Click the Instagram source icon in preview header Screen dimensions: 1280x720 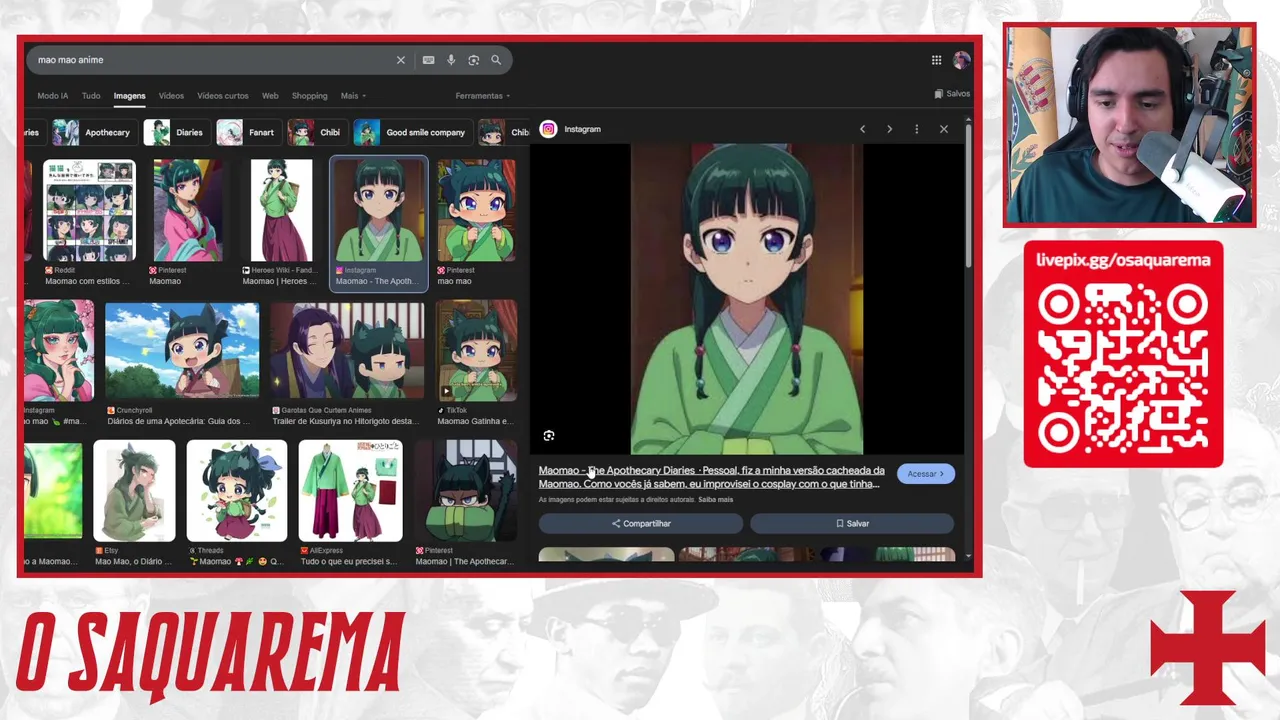click(x=548, y=129)
